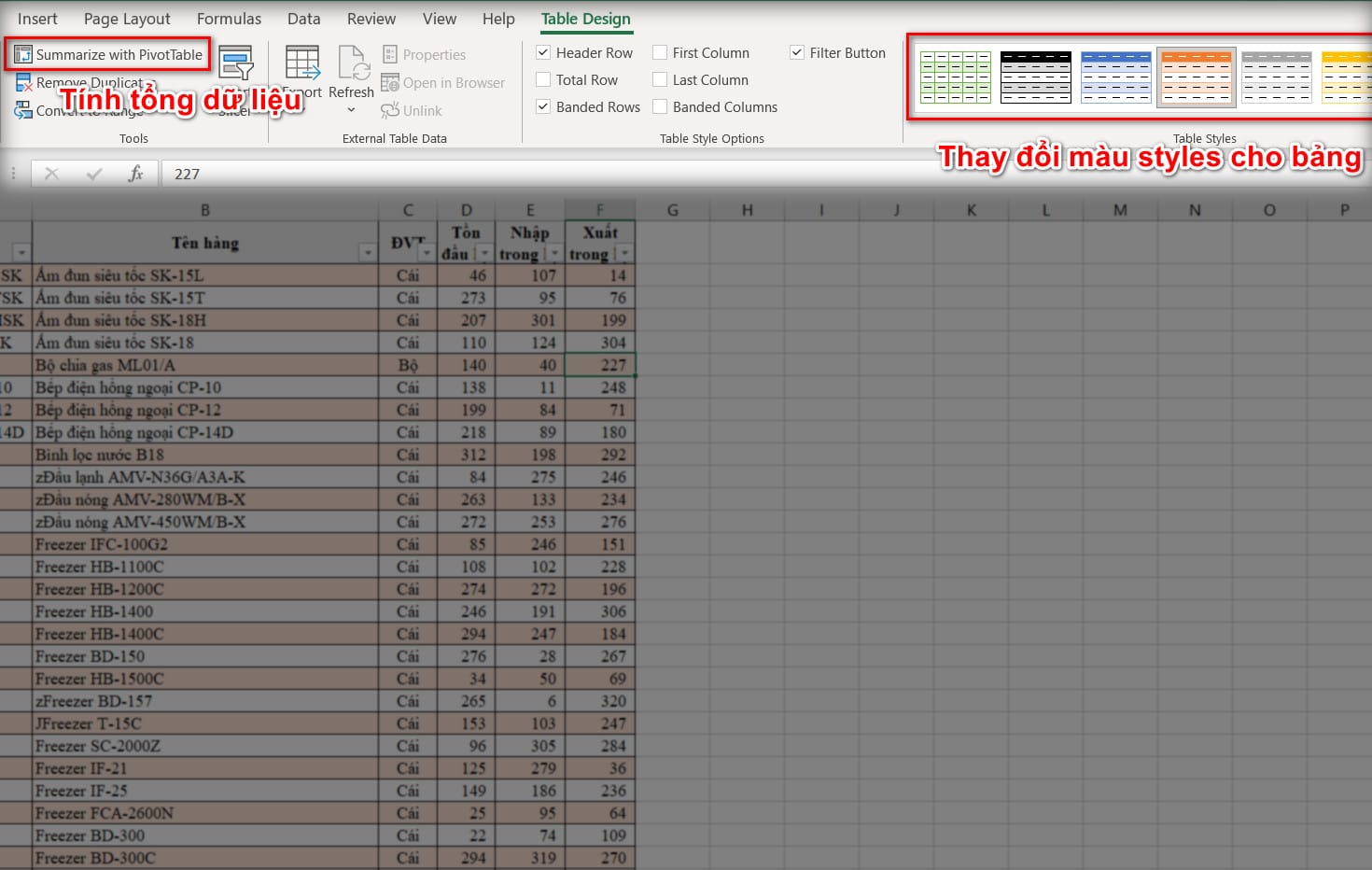1372x870 pixels.
Task: Click the formula bar enter checkmark
Action: (x=93, y=174)
